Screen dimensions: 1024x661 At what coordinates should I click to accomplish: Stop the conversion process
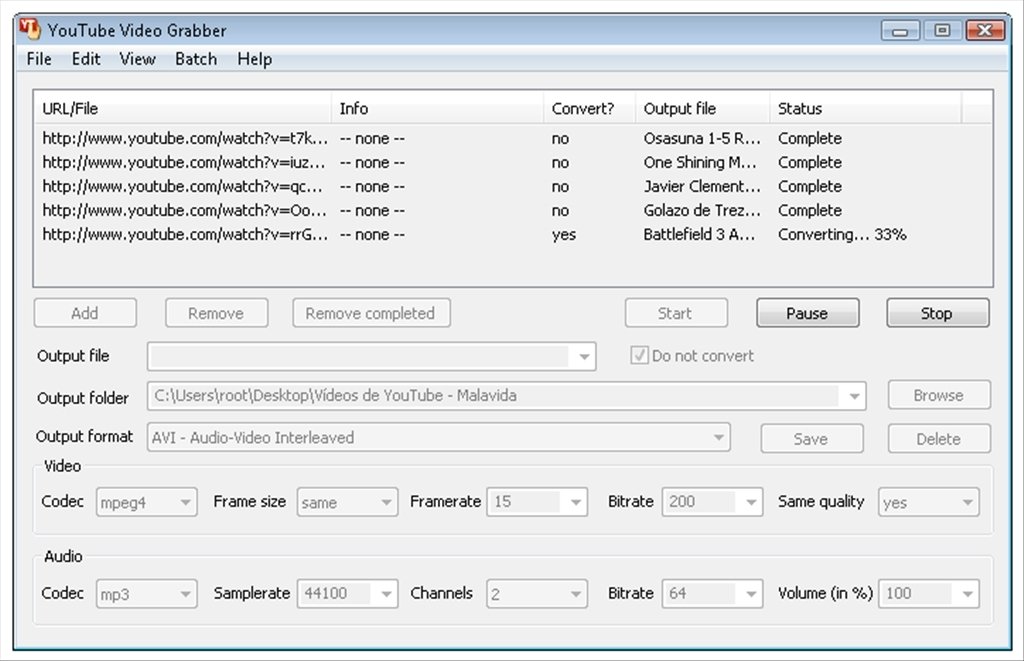click(937, 313)
